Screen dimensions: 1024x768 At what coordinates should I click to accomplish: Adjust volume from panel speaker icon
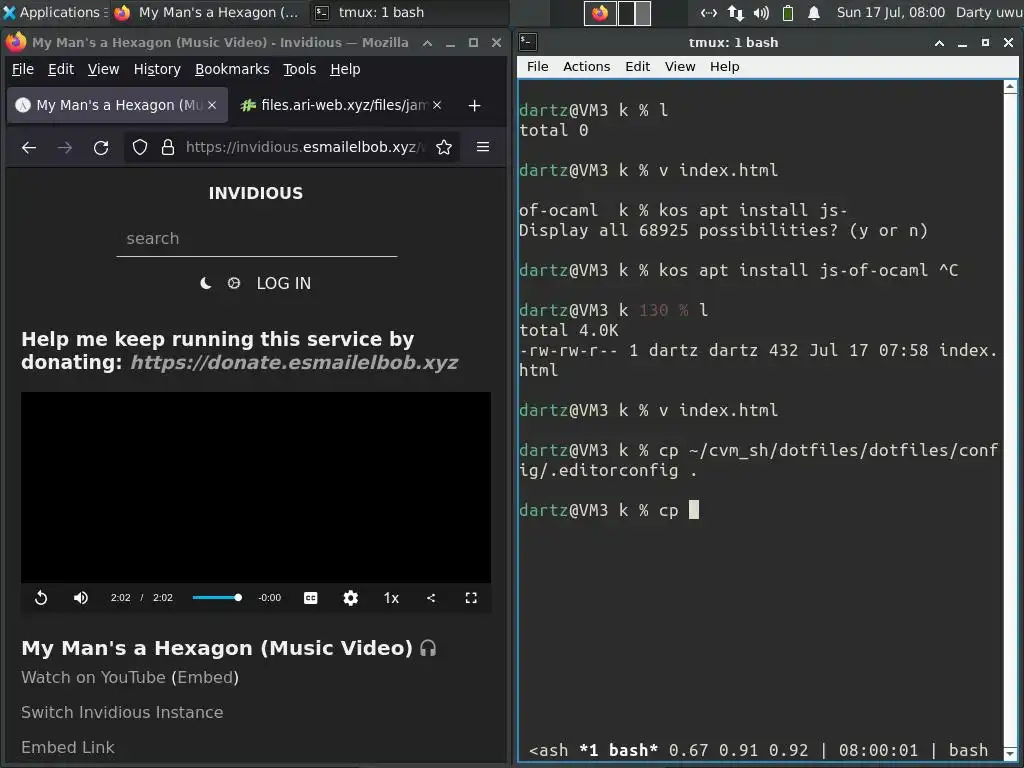(x=761, y=13)
